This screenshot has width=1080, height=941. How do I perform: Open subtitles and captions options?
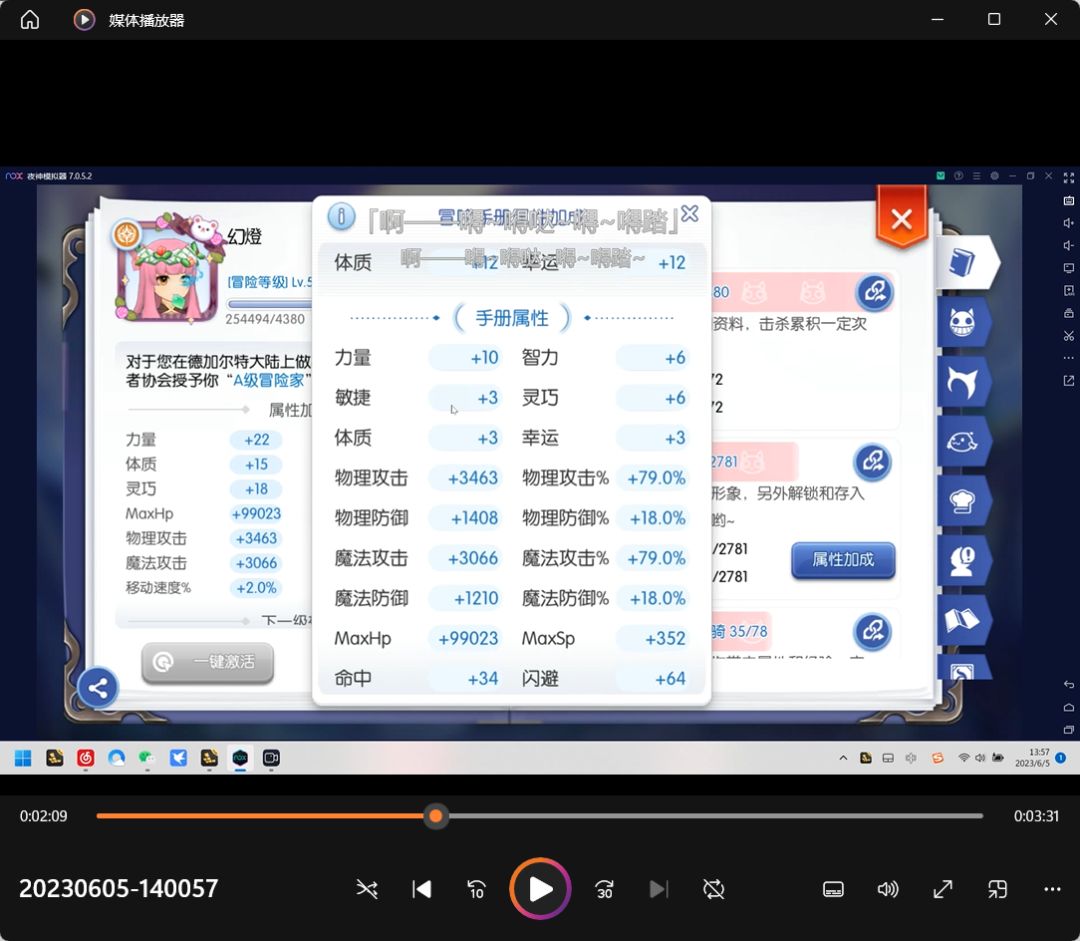click(833, 889)
